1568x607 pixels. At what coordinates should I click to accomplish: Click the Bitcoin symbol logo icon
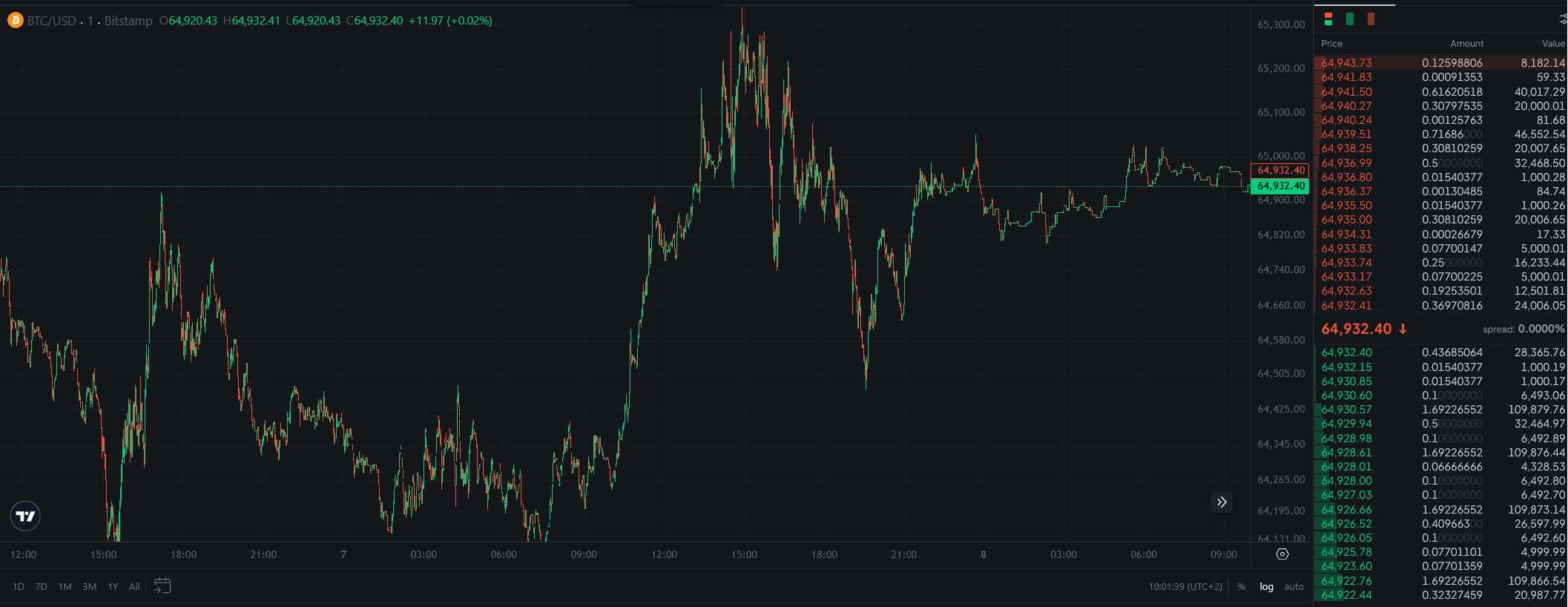(x=15, y=21)
